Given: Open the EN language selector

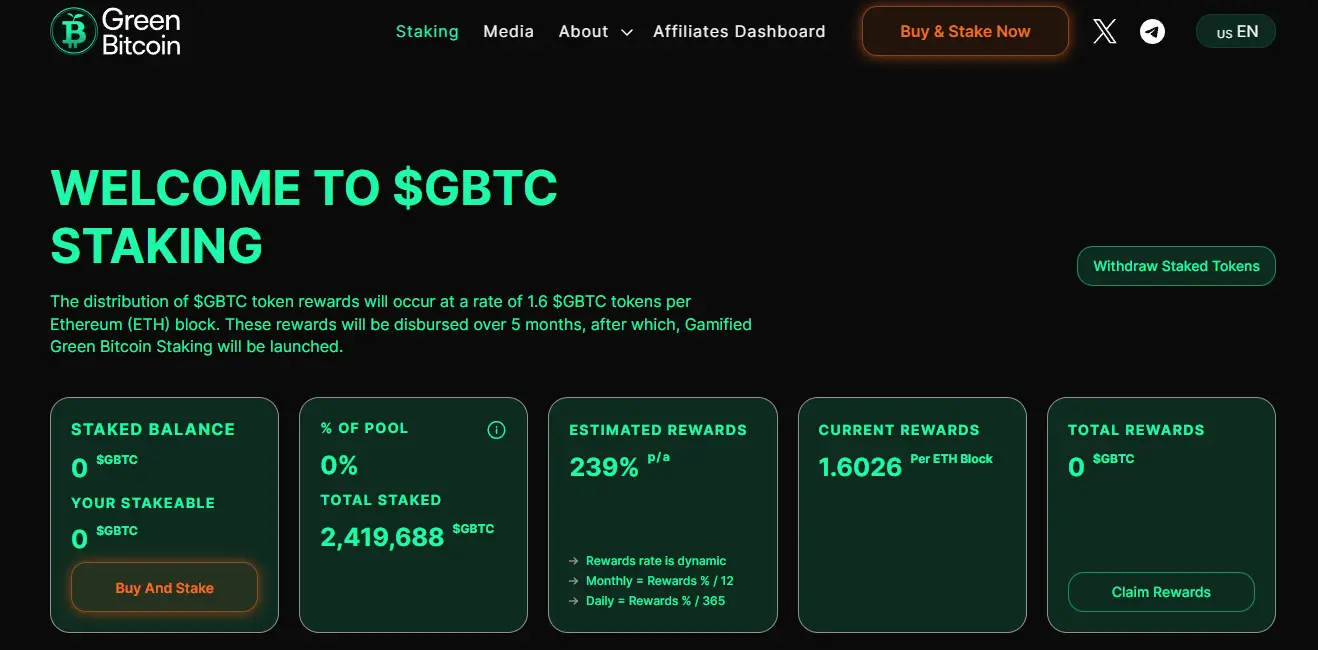Looking at the screenshot, I should tap(1236, 32).
